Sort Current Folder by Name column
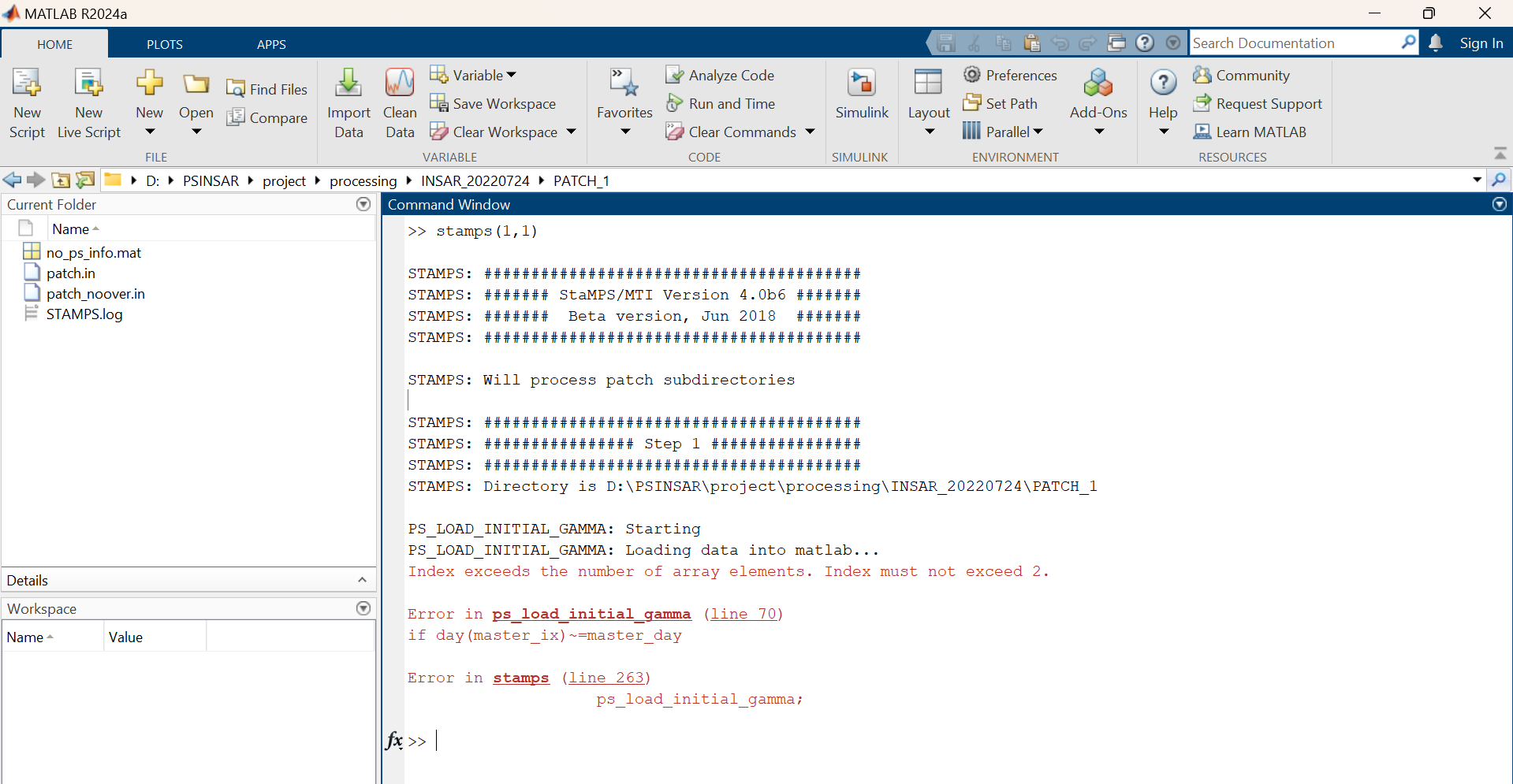 75,229
